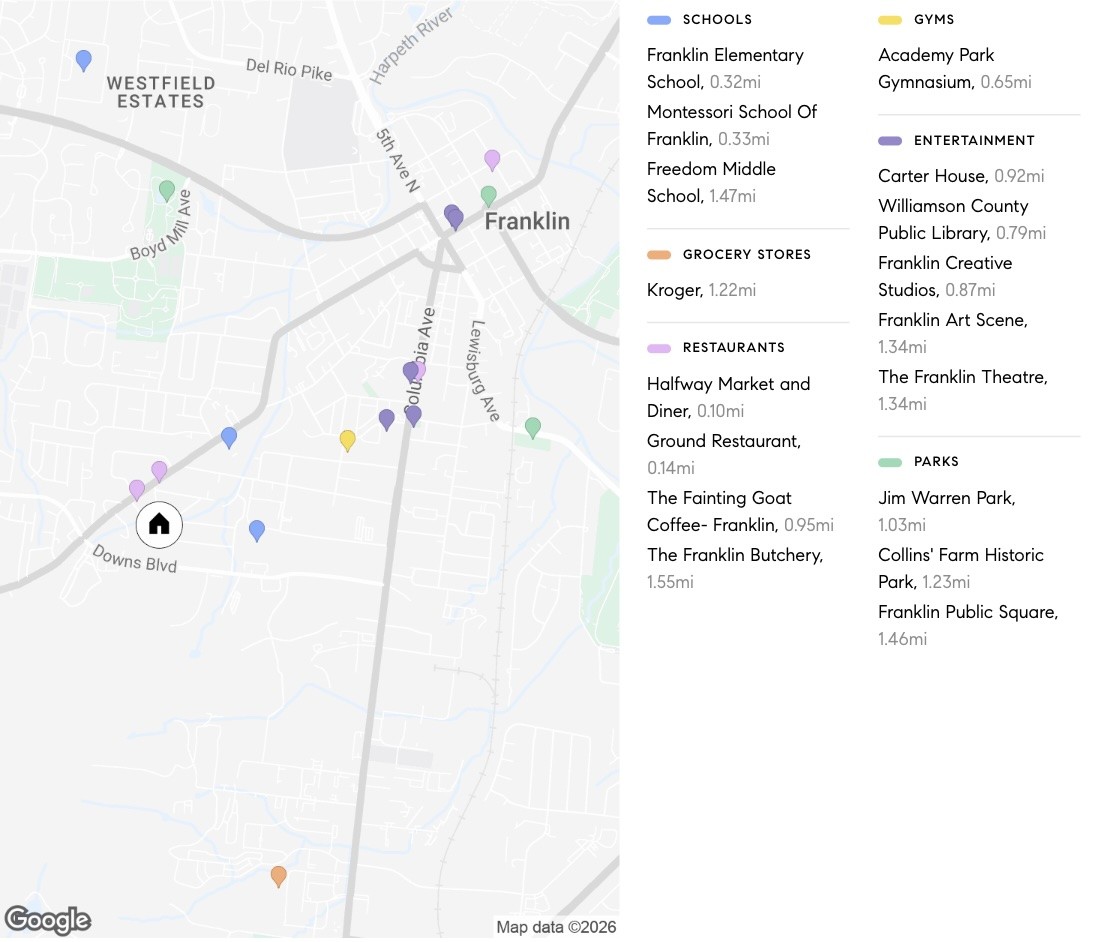Select blue school pin above Westfield Estates

(84, 60)
